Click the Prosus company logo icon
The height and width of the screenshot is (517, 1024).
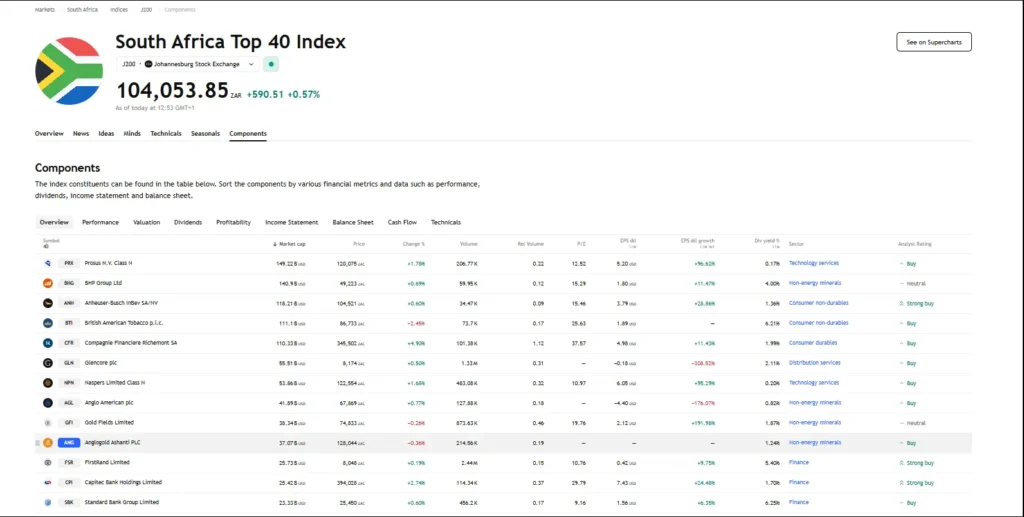pyautogui.click(x=48, y=263)
